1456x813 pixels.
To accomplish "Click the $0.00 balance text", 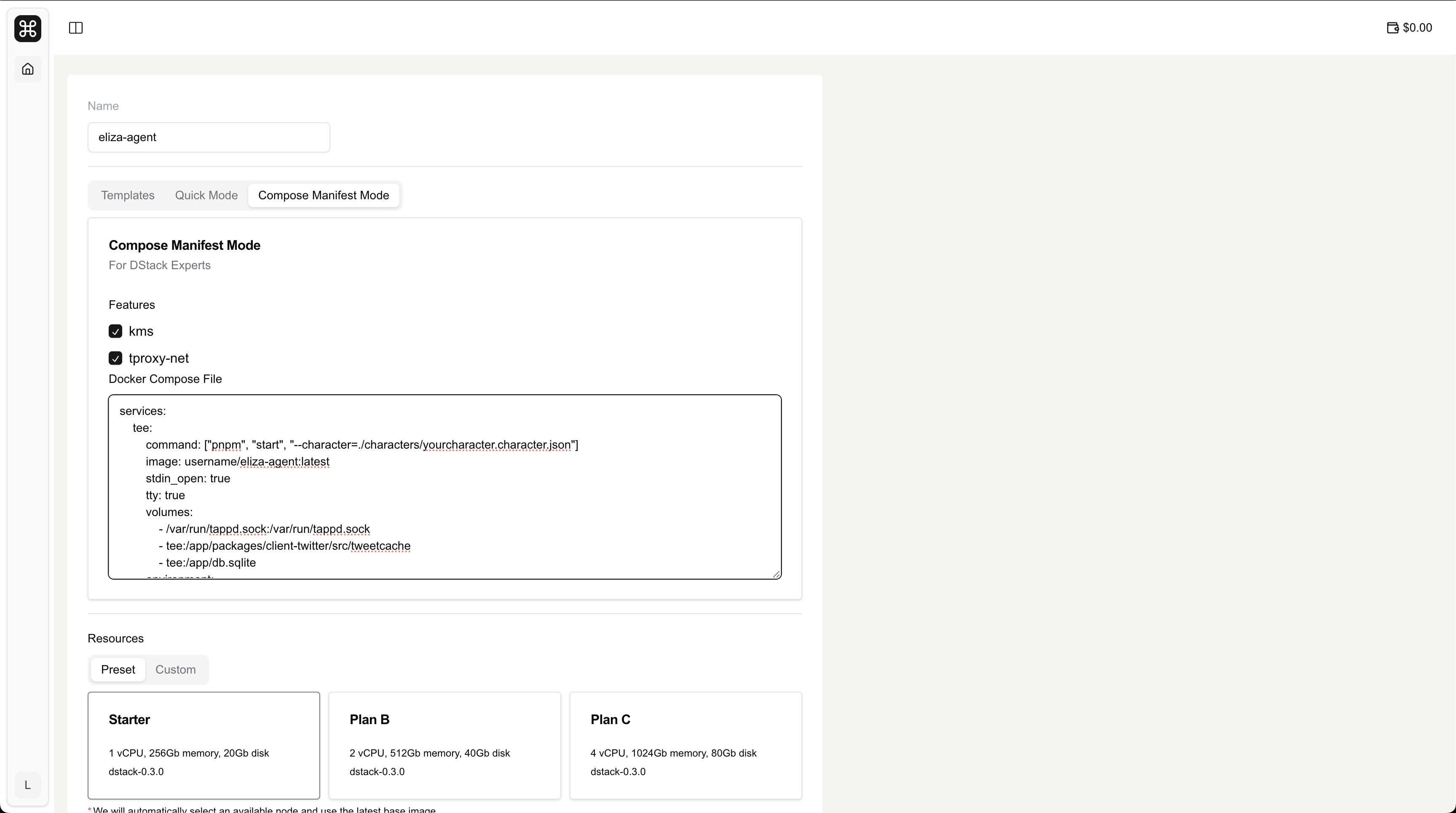I will coord(1417,28).
